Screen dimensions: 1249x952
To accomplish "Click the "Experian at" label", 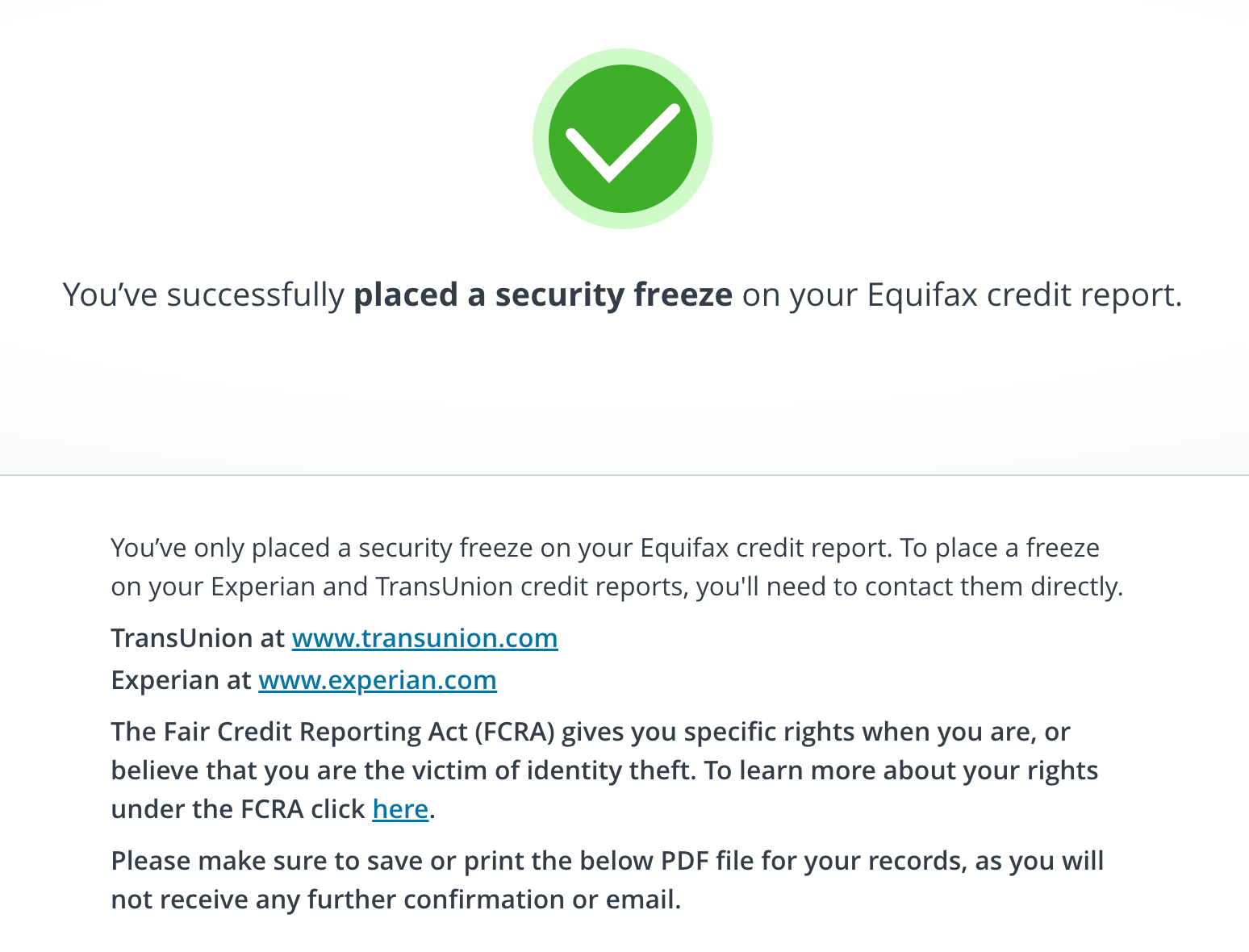I will tap(181, 680).
